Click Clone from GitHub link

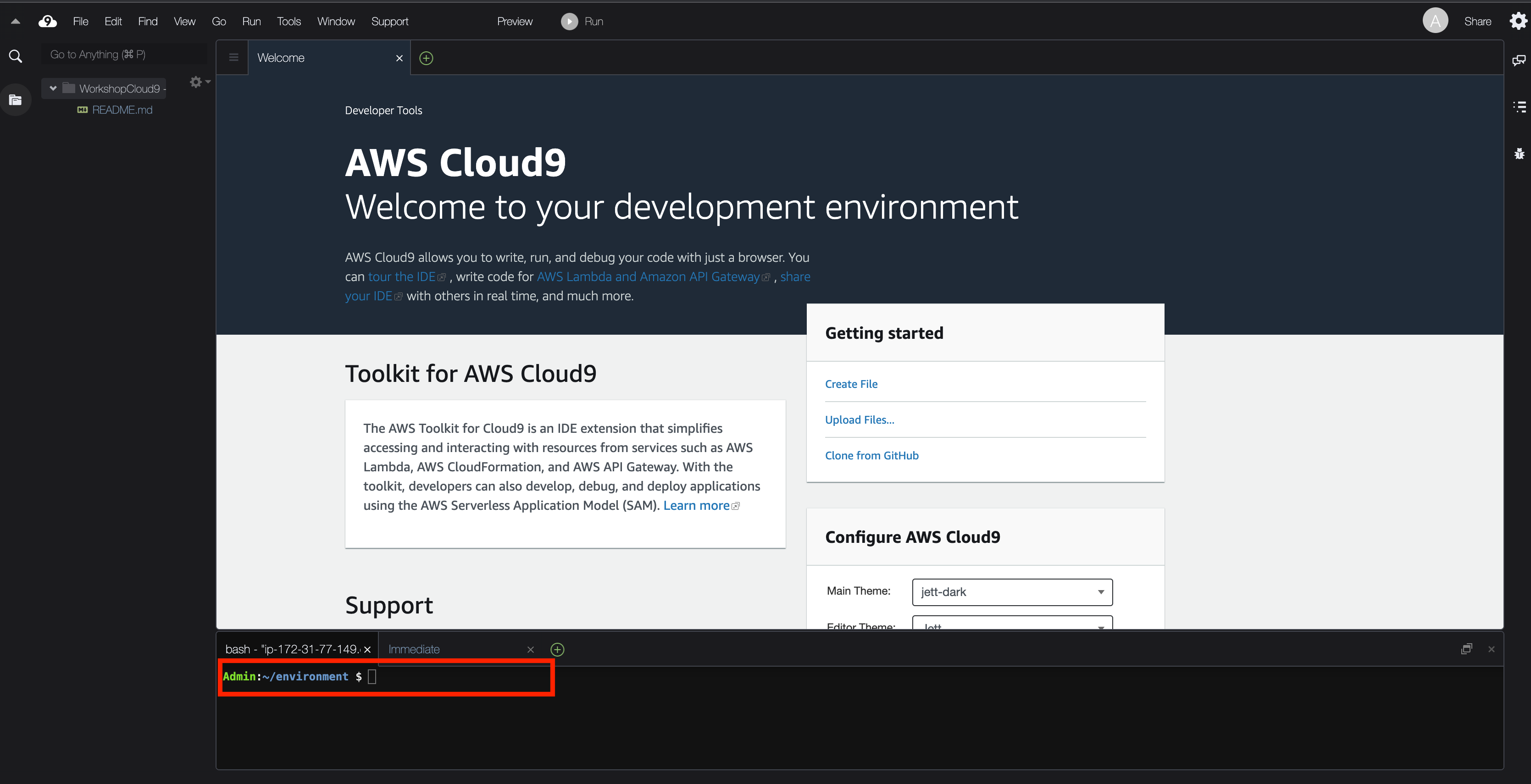(x=871, y=456)
